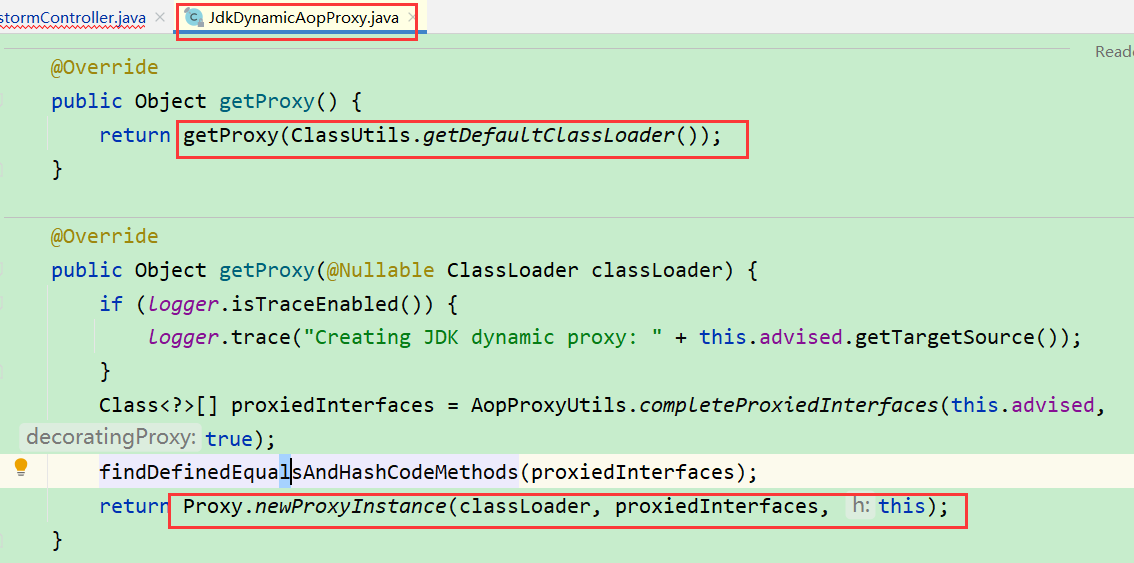Viewport: 1134px width, 563px height.
Task: Click the findDefinedEqualsAndHashCodeMethods call
Action: pyautogui.click(x=309, y=473)
